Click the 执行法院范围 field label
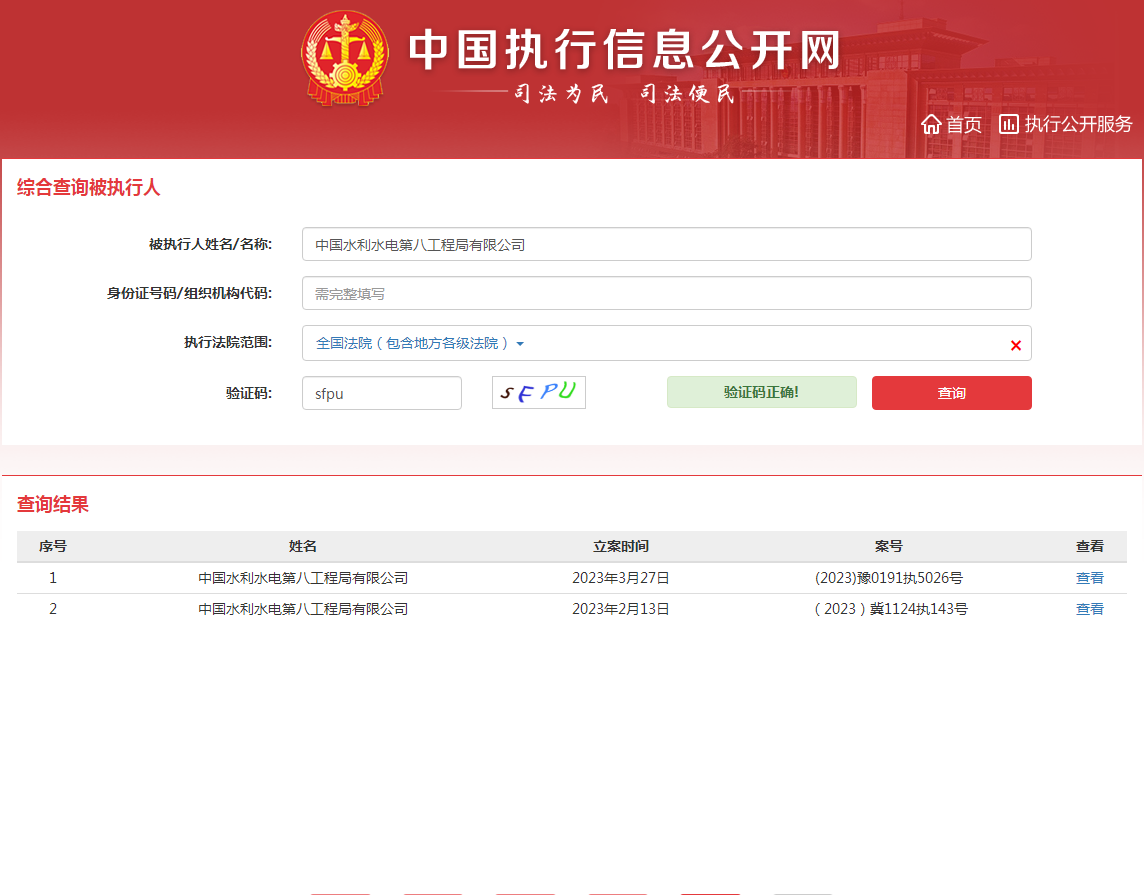The width and height of the screenshot is (1144, 895). click(x=228, y=342)
